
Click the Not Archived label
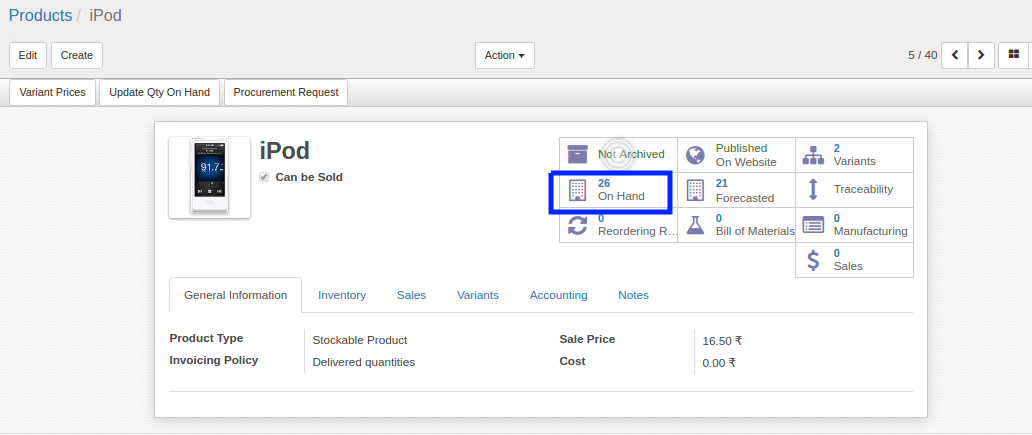(631, 154)
